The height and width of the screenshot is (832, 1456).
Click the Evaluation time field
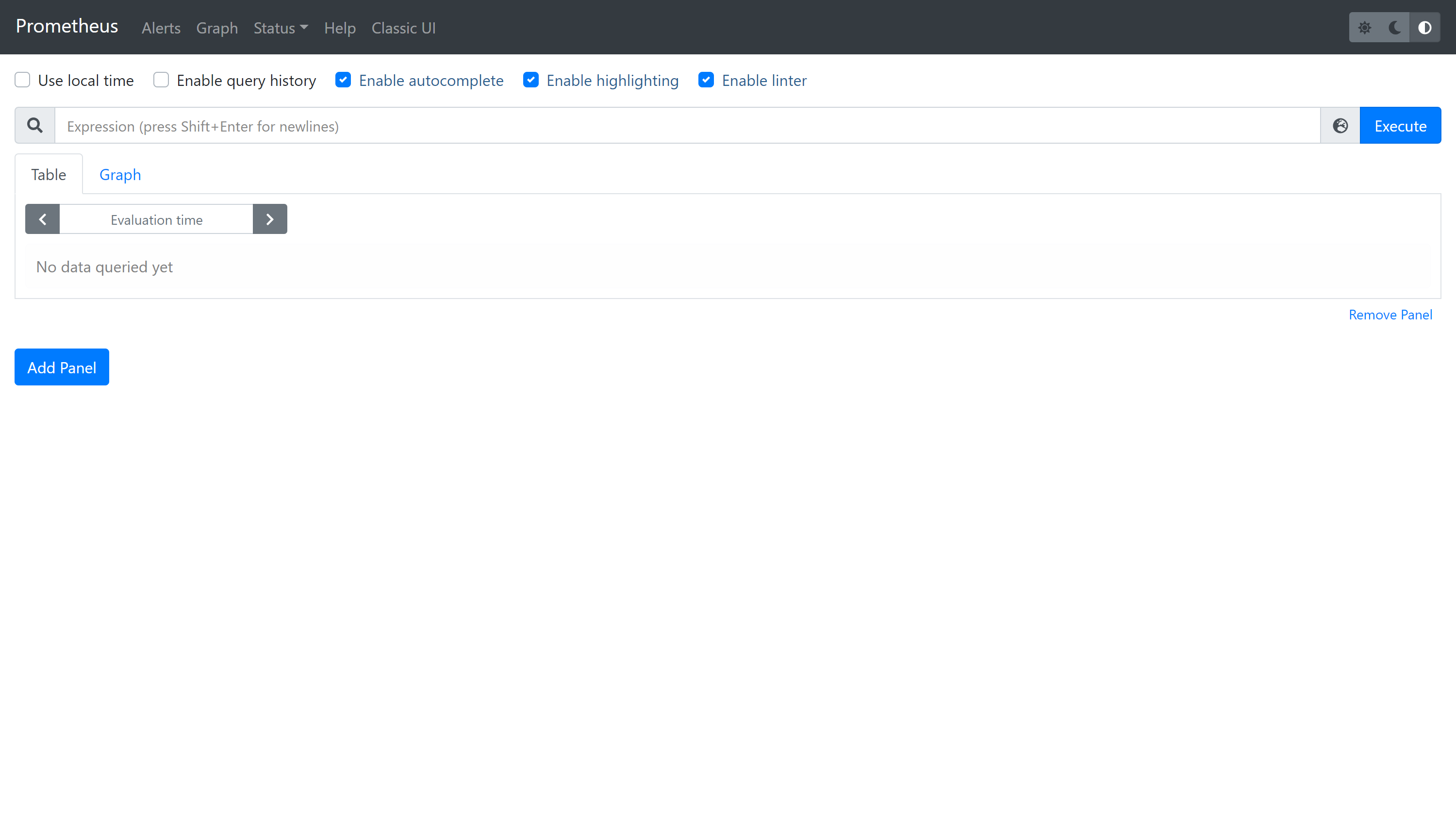(x=156, y=219)
